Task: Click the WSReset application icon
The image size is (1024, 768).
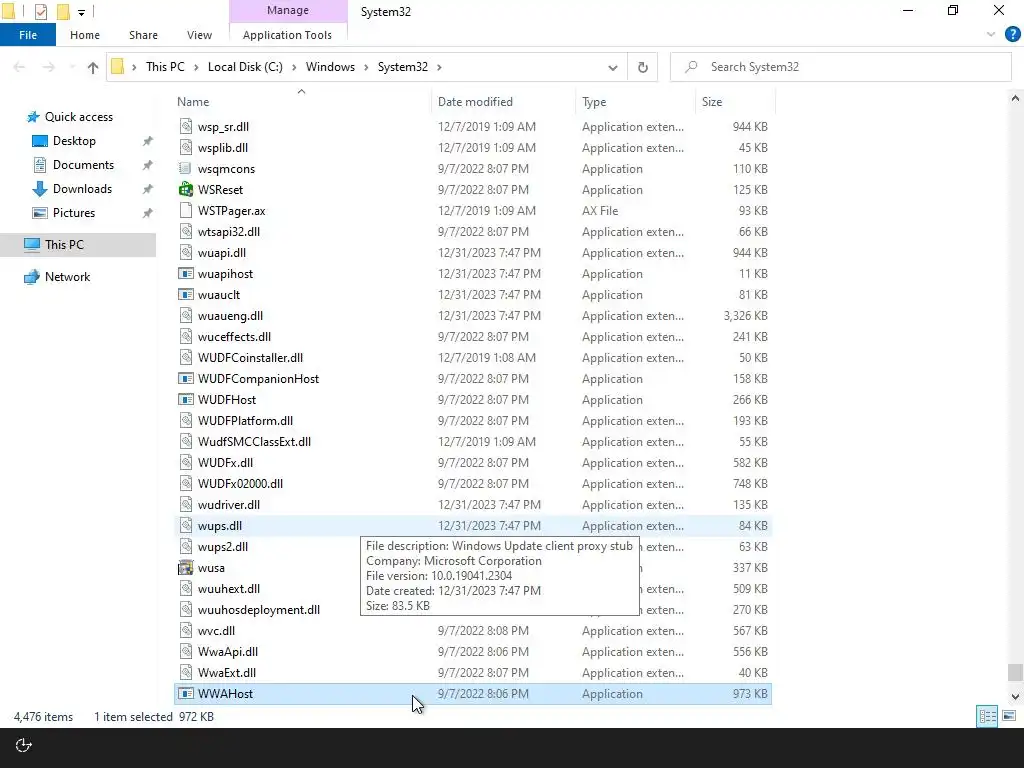Action: click(x=186, y=189)
